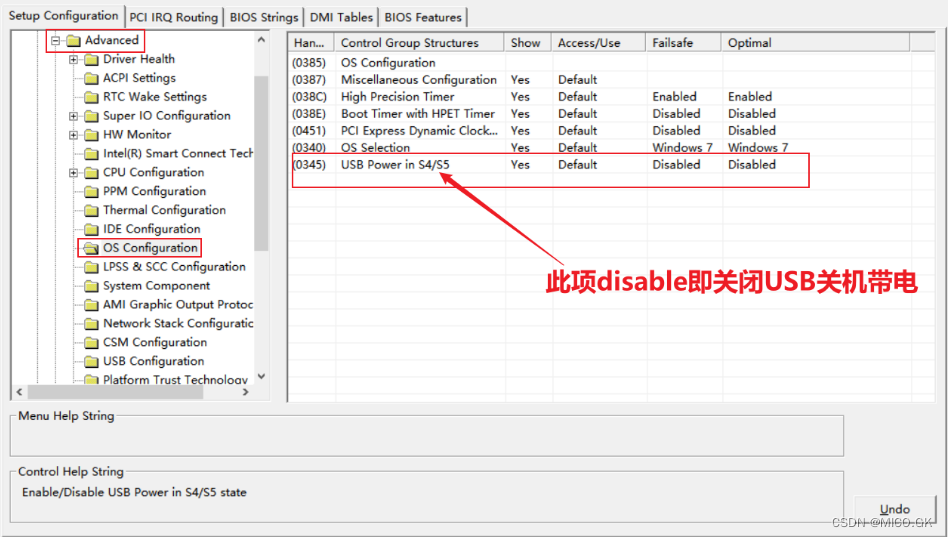Click the IDE Configuration folder icon
Screen dimensions: 948x537
91,229
